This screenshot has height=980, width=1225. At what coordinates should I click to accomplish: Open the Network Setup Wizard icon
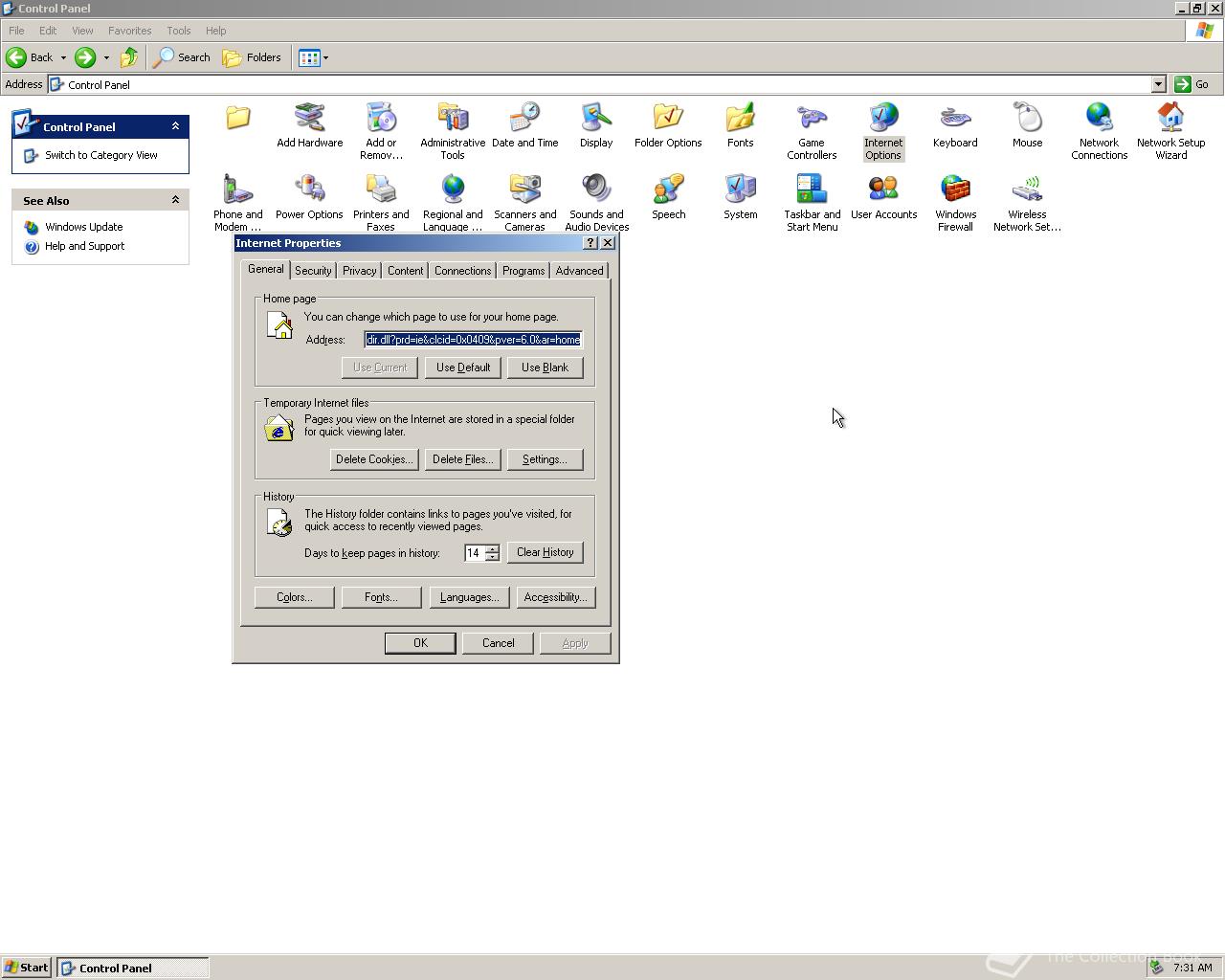(1170, 131)
